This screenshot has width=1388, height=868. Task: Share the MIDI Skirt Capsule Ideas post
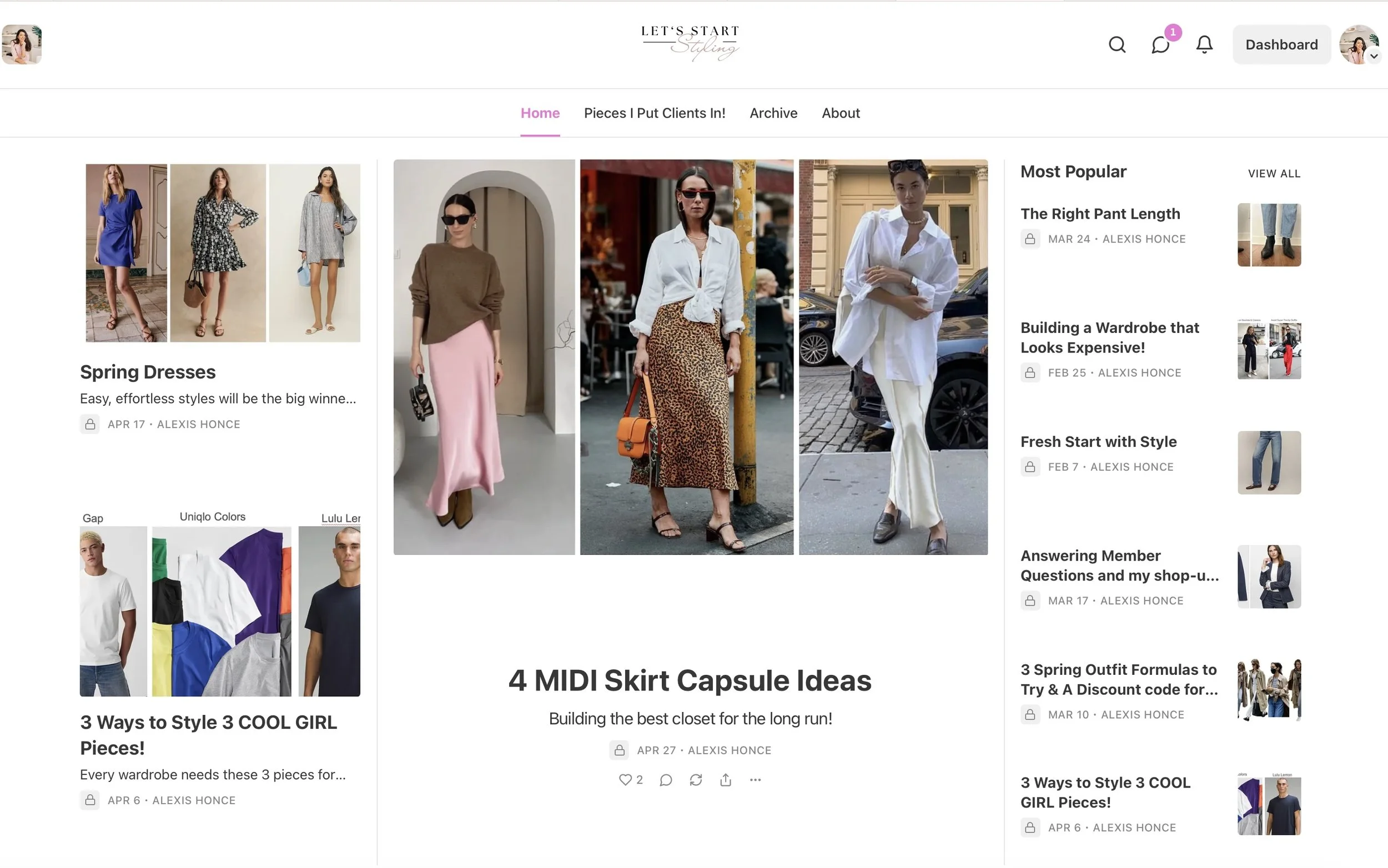click(x=725, y=780)
